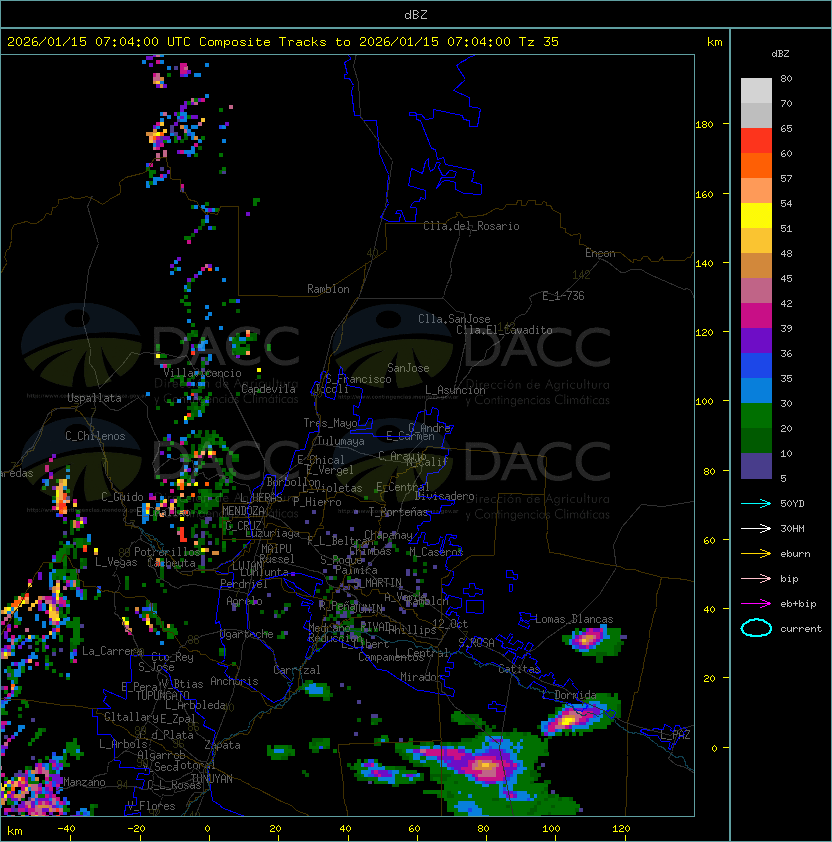This screenshot has width=832, height=842.
Task: Select the purple 39-36 dBZ swatch
Action: pyautogui.click(x=756, y=340)
